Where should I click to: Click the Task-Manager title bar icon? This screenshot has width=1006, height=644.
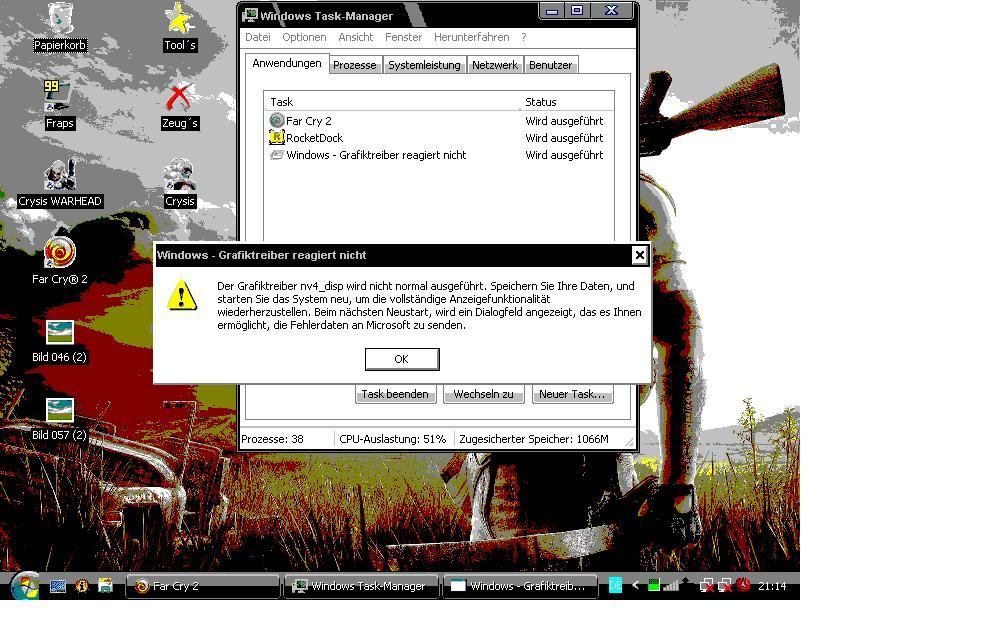click(x=250, y=15)
